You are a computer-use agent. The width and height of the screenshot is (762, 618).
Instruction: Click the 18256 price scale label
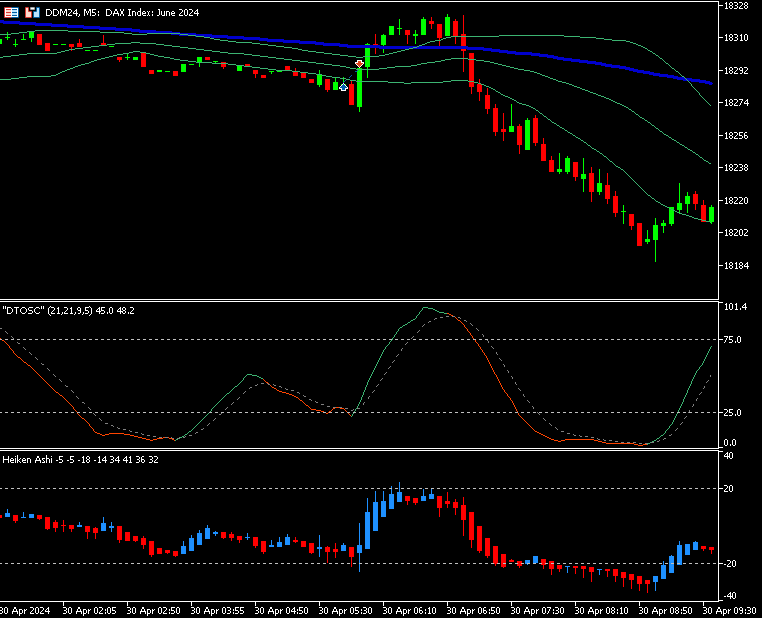736,136
